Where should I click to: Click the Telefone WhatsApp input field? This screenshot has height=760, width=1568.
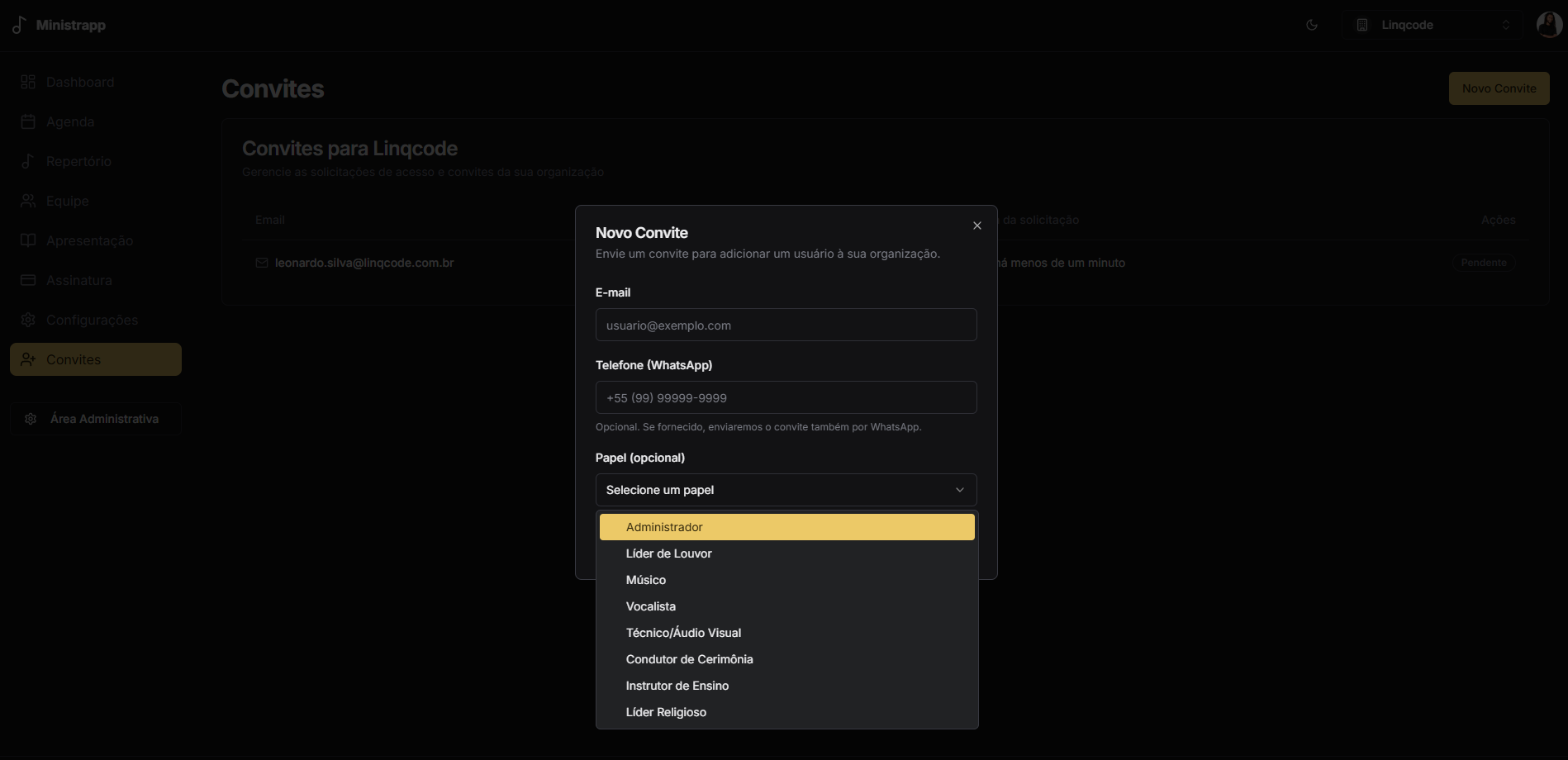(785, 397)
